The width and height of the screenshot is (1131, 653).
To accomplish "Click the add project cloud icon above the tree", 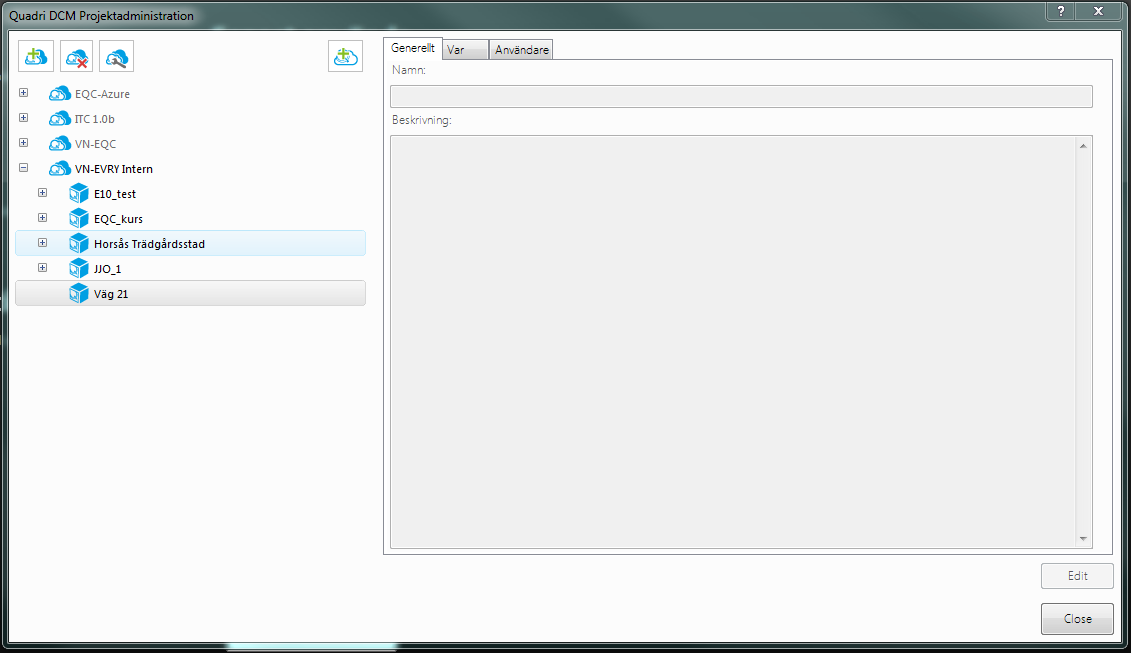I will click(x=346, y=56).
